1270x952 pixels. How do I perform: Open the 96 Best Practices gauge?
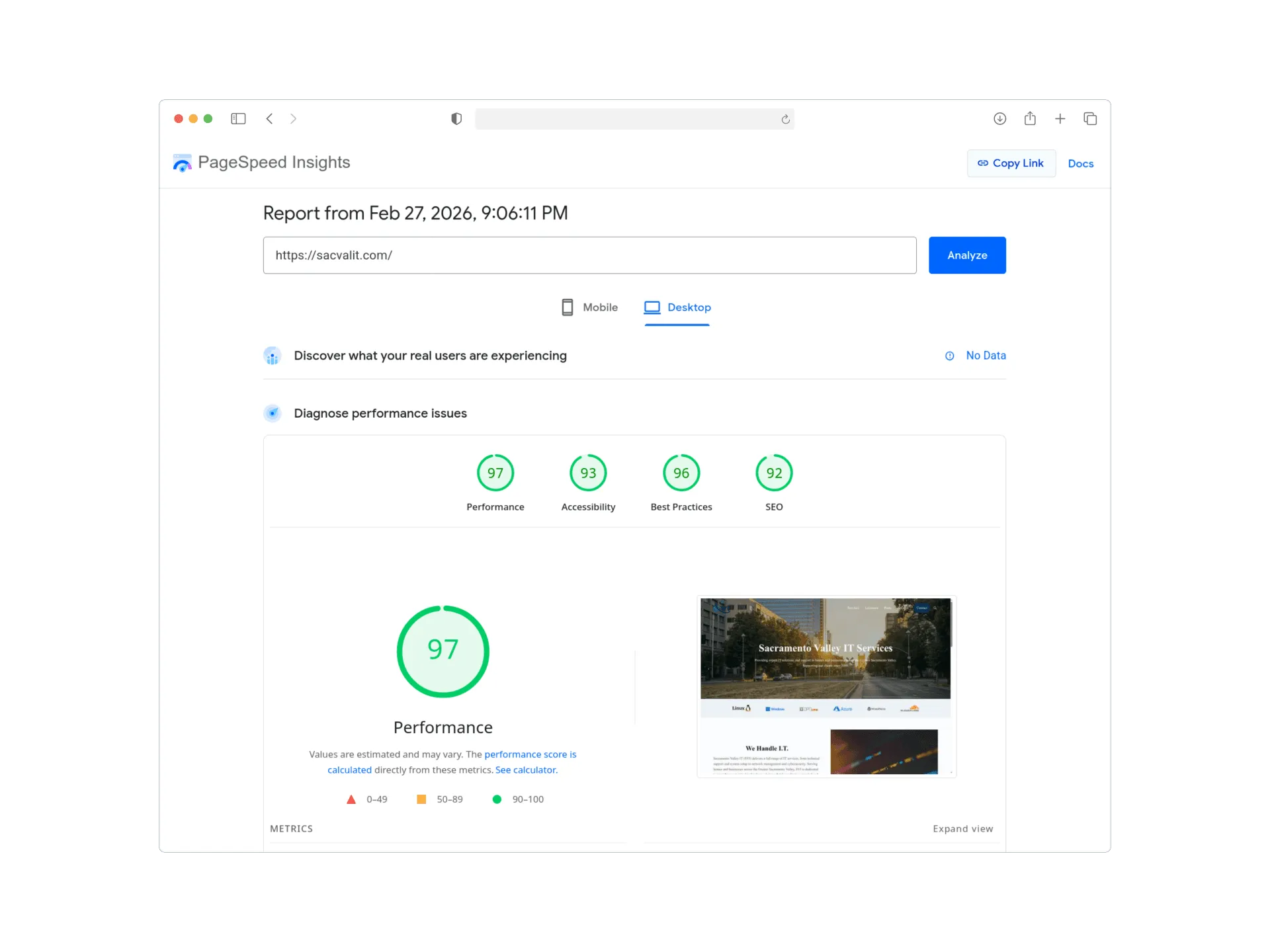681,473
